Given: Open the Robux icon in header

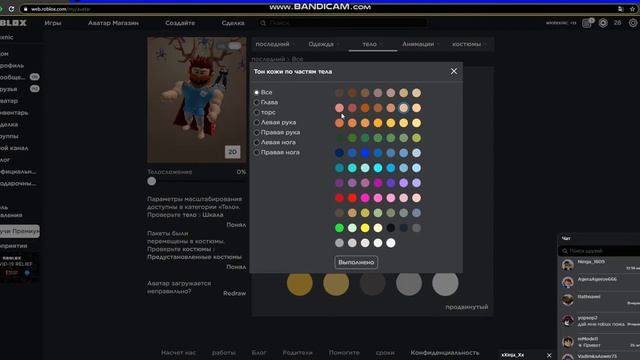Looking at the screenshot, I should click(603, 23).
